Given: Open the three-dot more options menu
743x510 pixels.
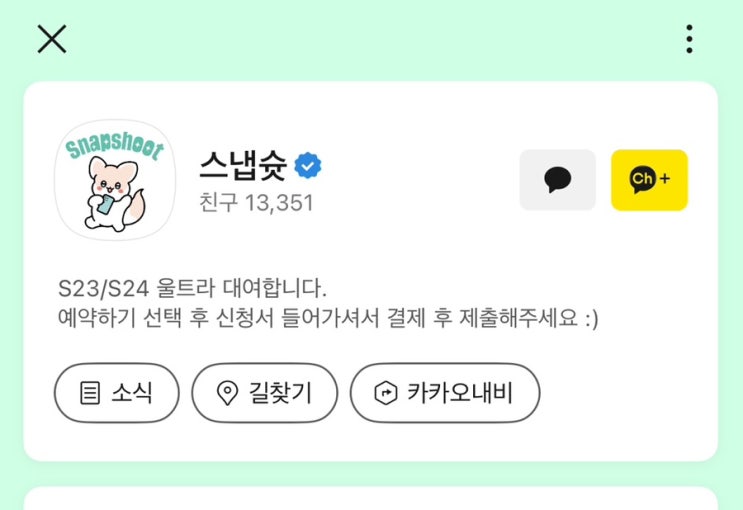Looking at the screenshot, I should click(x=689, y=39).
